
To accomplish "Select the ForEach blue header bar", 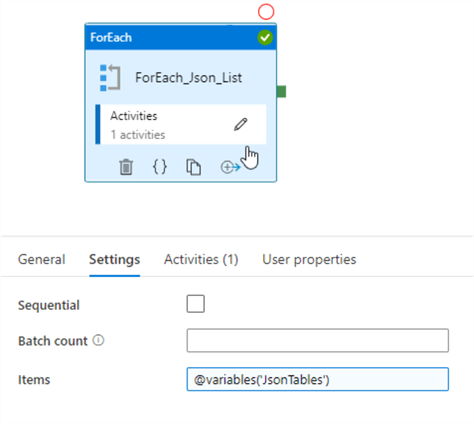I will 180,37.
